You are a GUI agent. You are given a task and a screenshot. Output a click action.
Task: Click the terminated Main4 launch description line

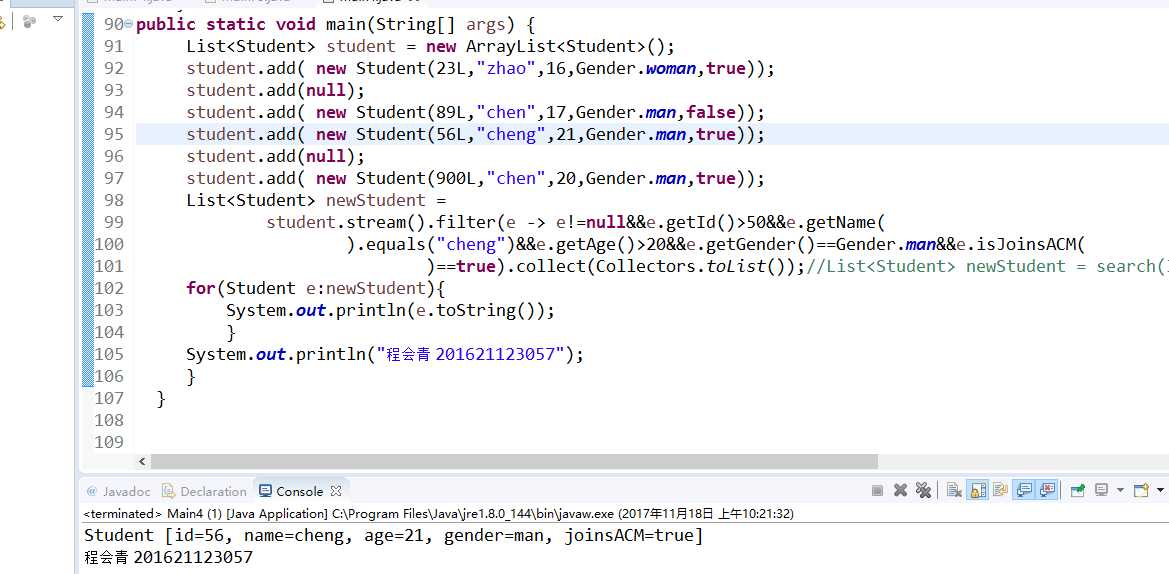tap(438, 514)
